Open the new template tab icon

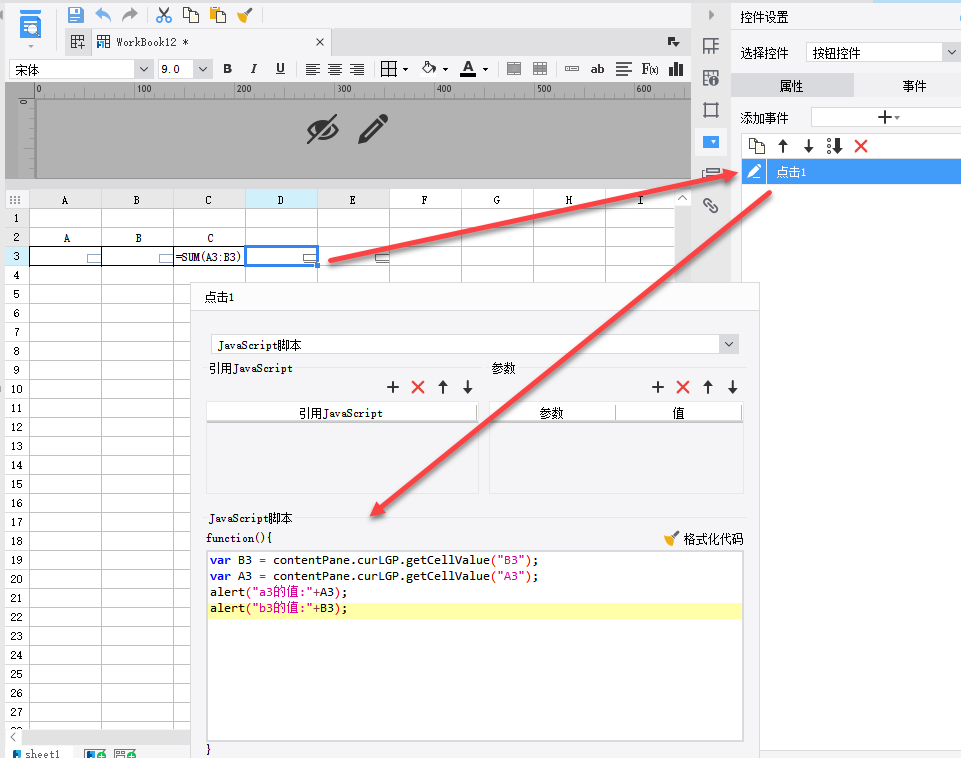[78, 42]
